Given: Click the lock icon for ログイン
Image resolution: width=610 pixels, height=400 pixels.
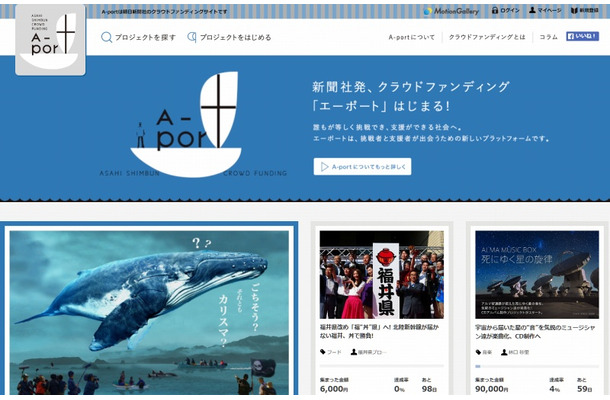Looking at the screenshot, I should [x=495, y=11].
